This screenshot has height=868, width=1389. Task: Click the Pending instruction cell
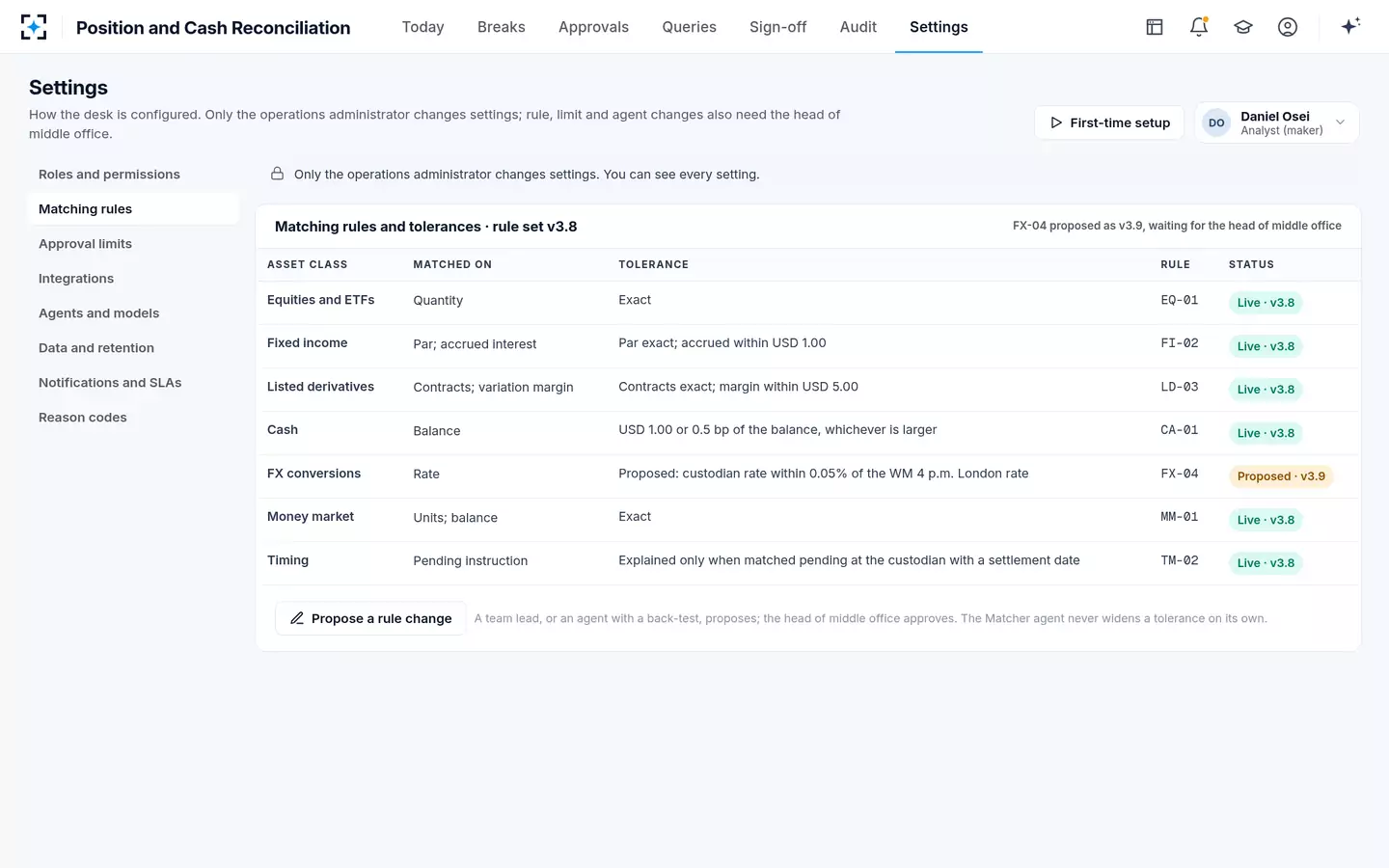point(470,561)
